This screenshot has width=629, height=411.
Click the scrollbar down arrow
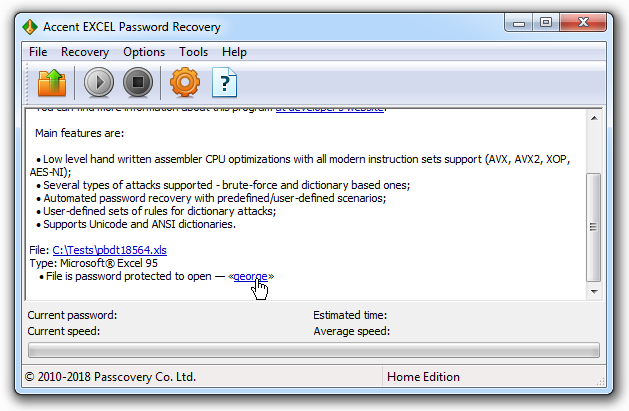(x=594, y=292)
